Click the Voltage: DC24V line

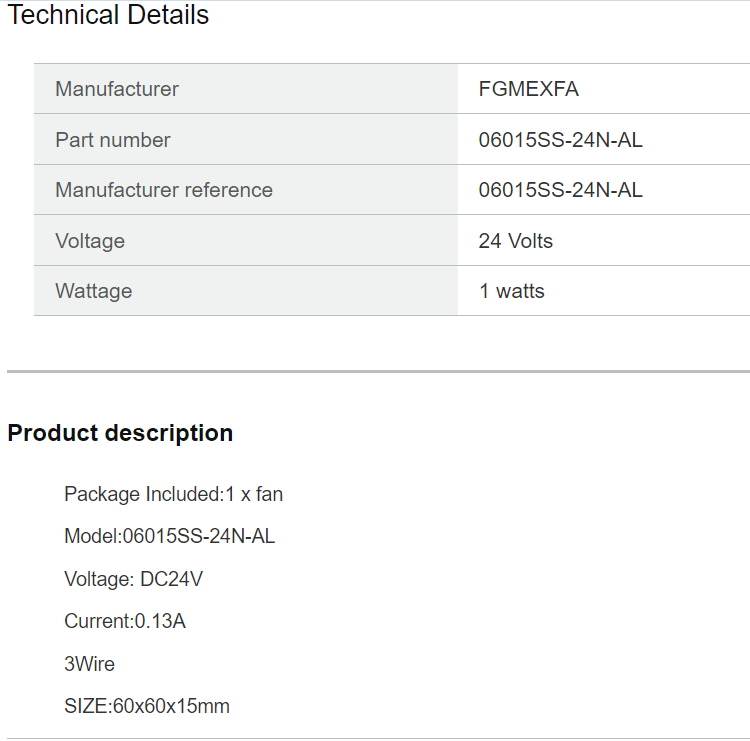pos(133,579)
